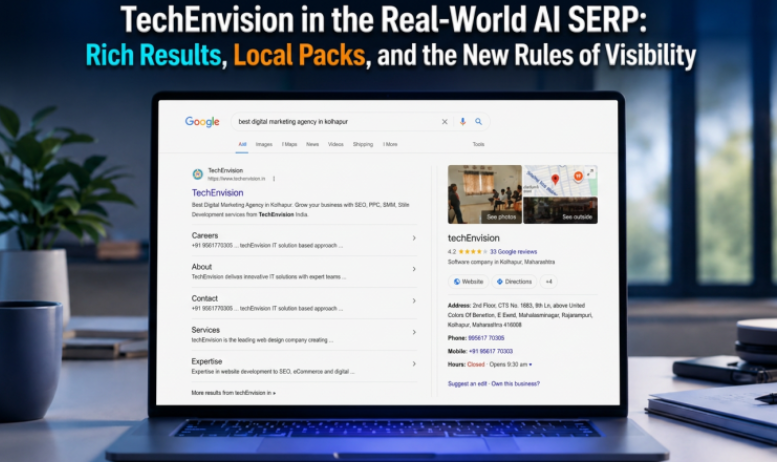Open the News tab
This screenshot has height=462, width=777.
coord(312,144)
